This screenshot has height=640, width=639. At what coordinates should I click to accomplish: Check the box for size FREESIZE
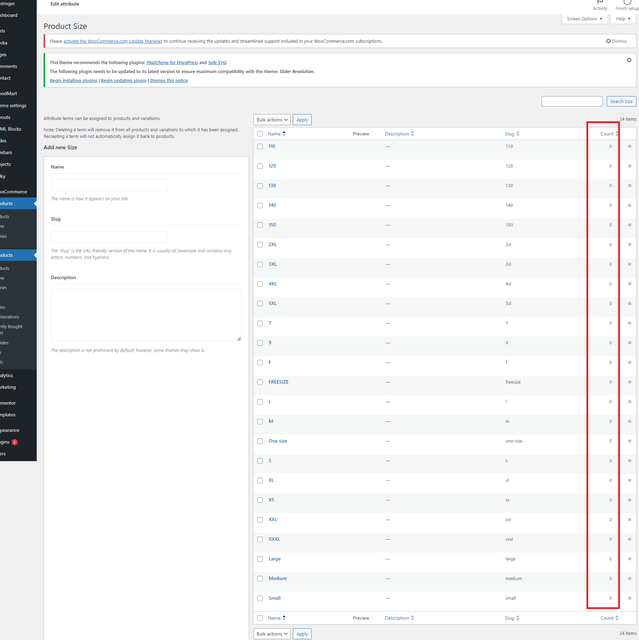click(x=260, y=382)
